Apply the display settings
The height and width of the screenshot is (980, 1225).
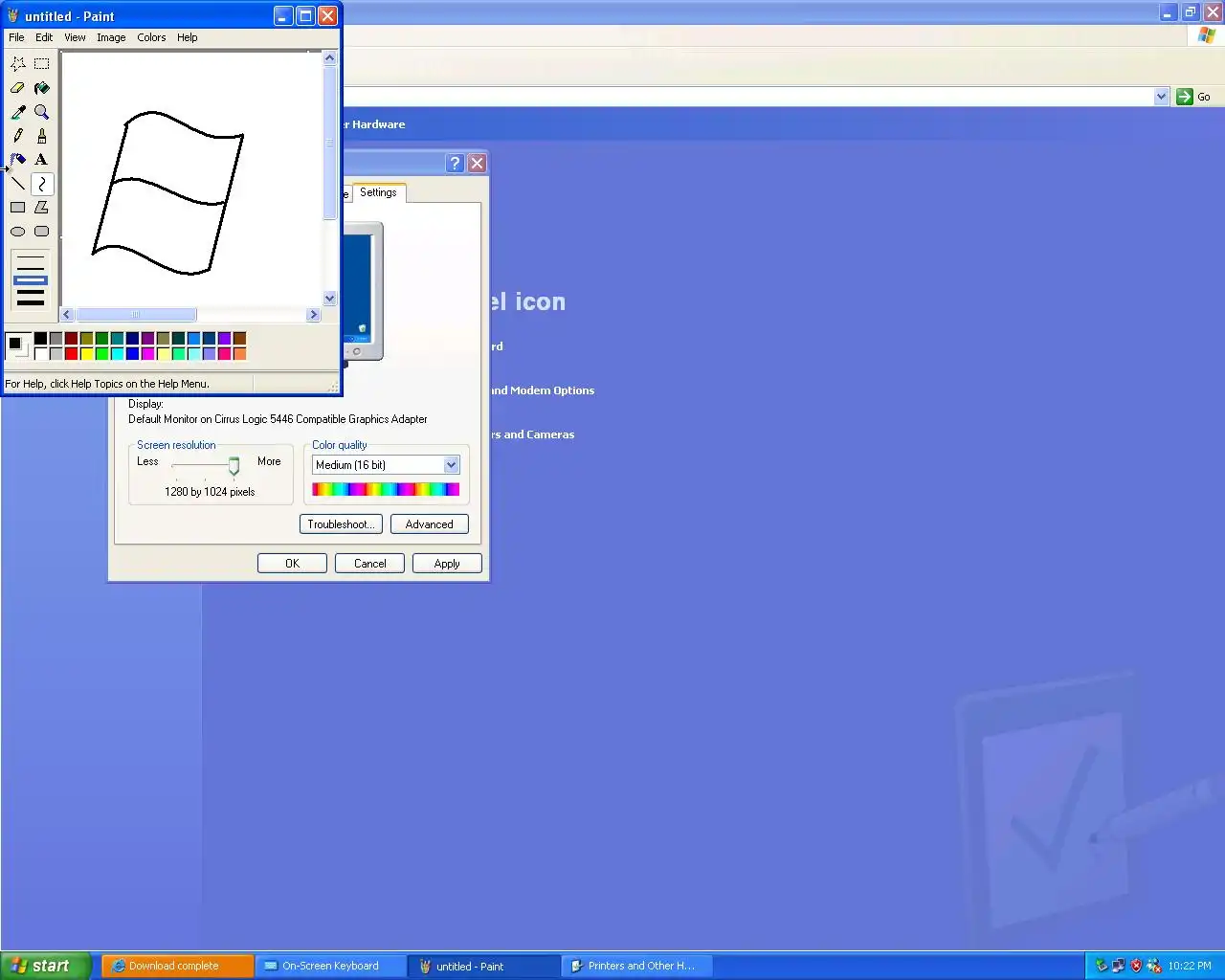pos(447,564)
